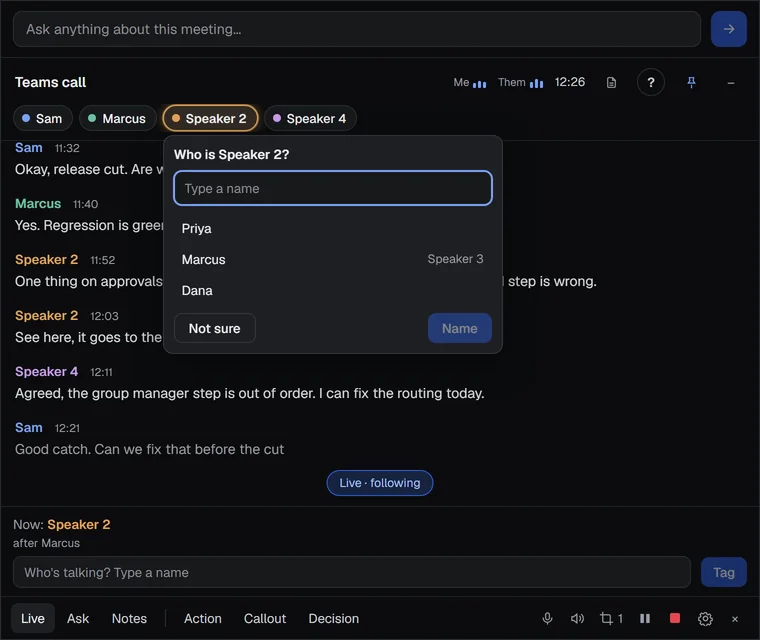Screen dimensions: 760x640
Task: Pause the recording
Action: (645, 618)
